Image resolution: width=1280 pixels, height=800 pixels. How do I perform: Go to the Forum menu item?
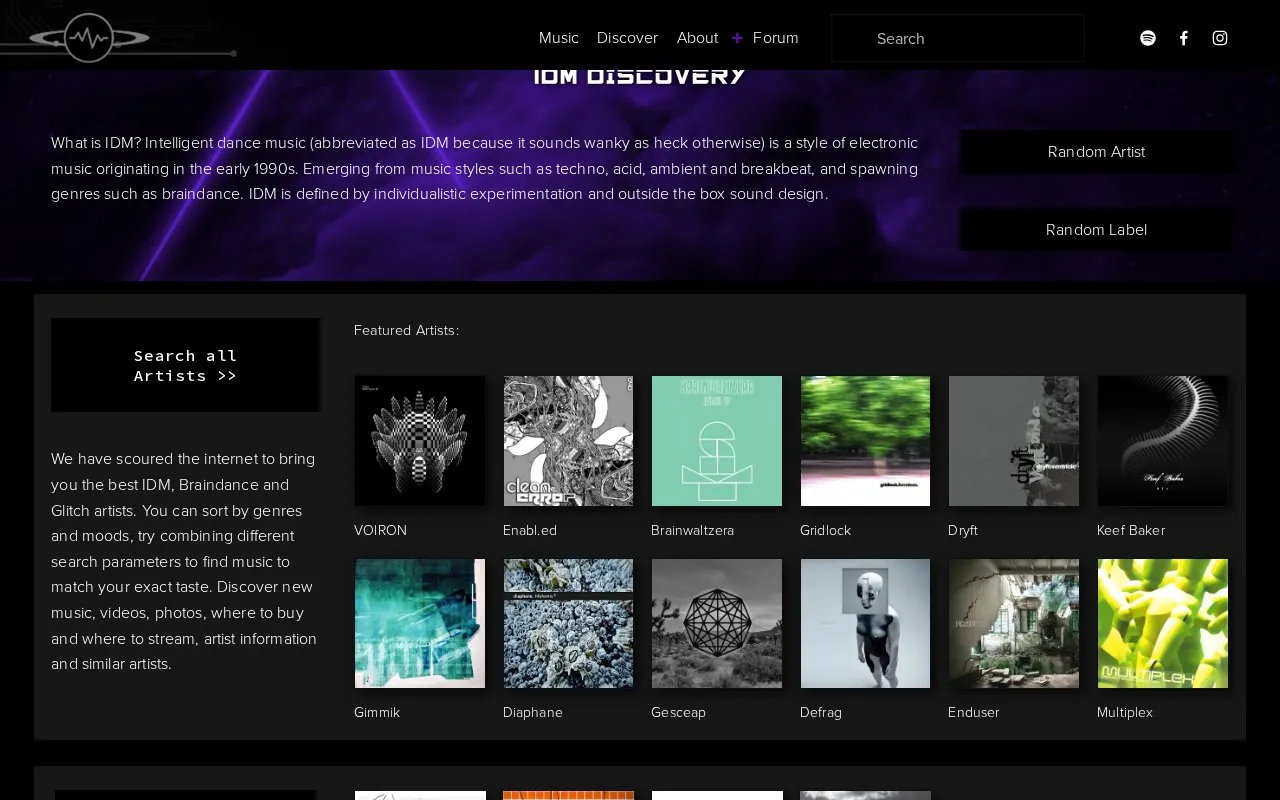[x=775, y=38]
